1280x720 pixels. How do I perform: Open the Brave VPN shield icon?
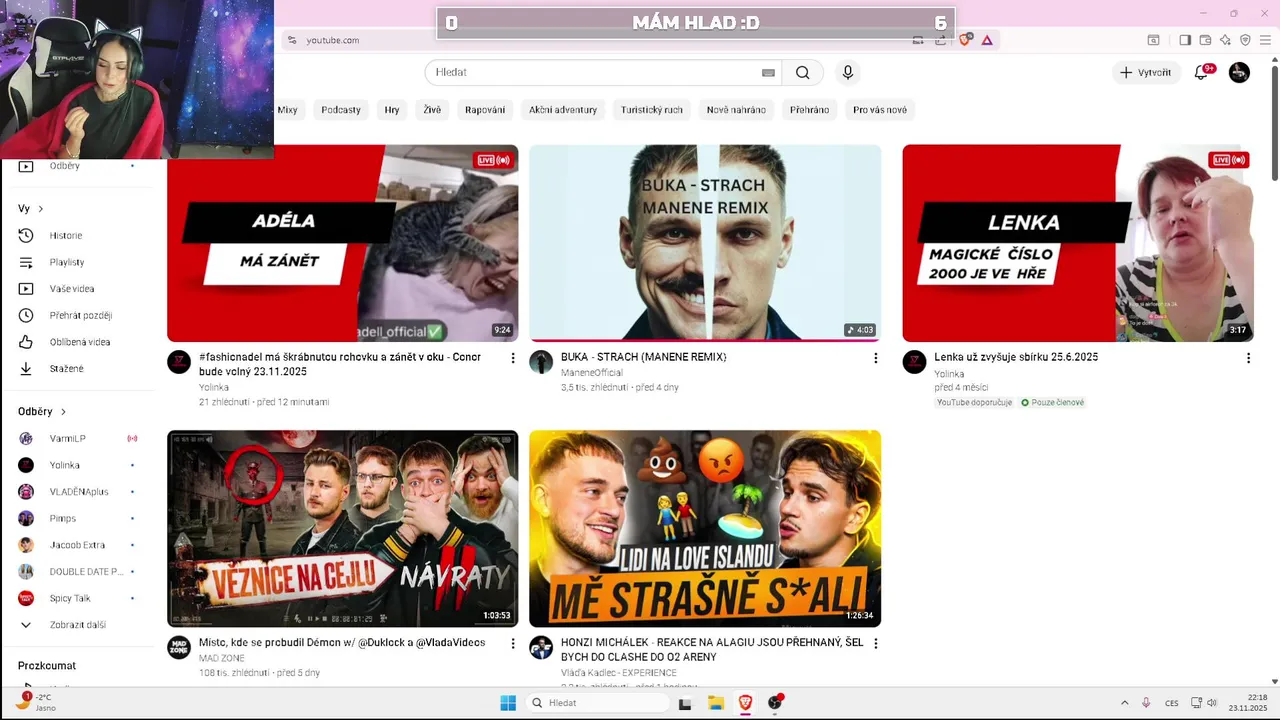[1245, 40]
